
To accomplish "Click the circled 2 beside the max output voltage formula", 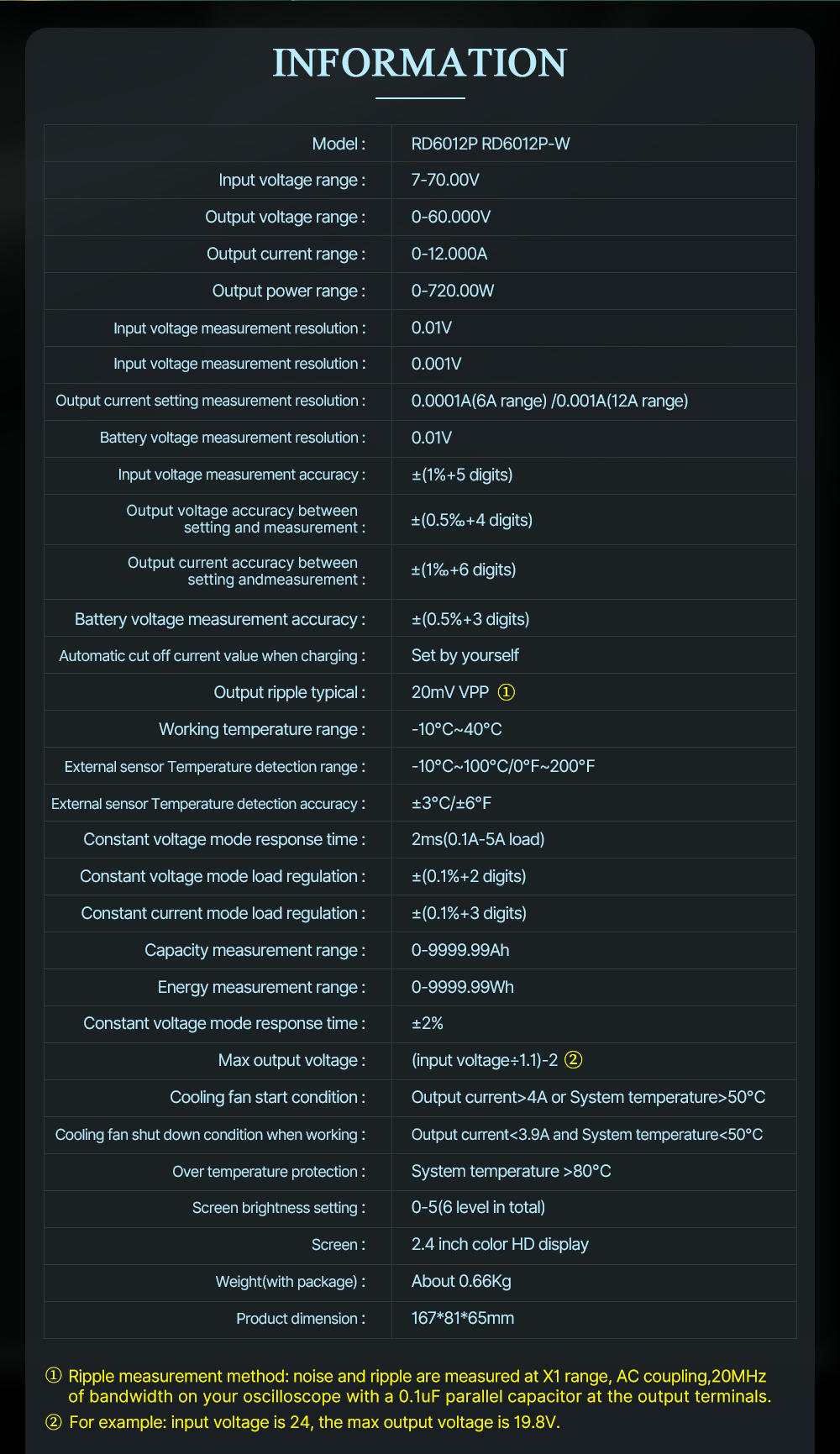I will point(573,1060).
